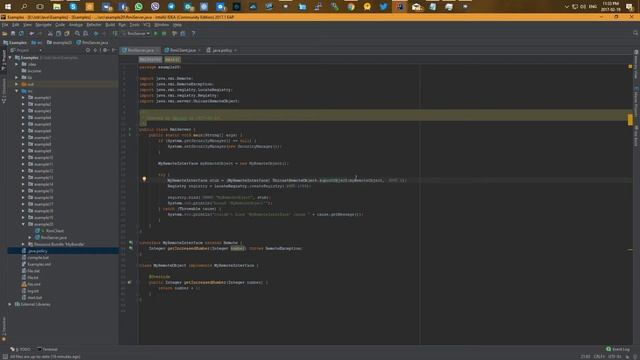Screen dimensions: 640x360
Task: Open WhatsApp from taskbar
Action: [139, 7]
